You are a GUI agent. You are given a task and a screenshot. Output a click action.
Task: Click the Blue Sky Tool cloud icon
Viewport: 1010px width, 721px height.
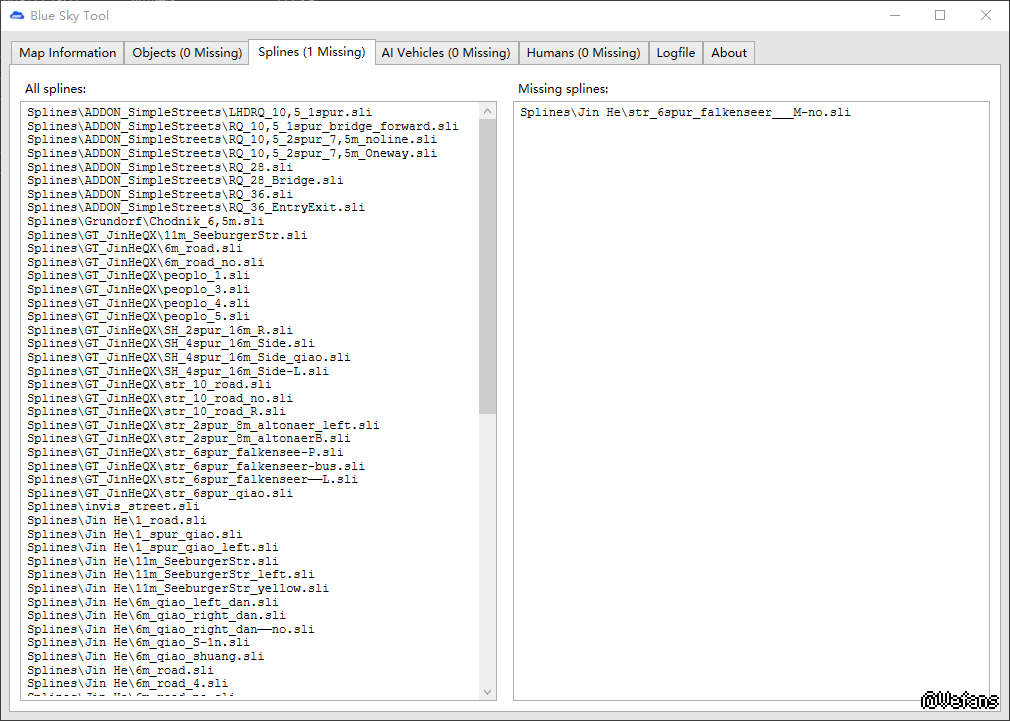[x=17, y=15]
